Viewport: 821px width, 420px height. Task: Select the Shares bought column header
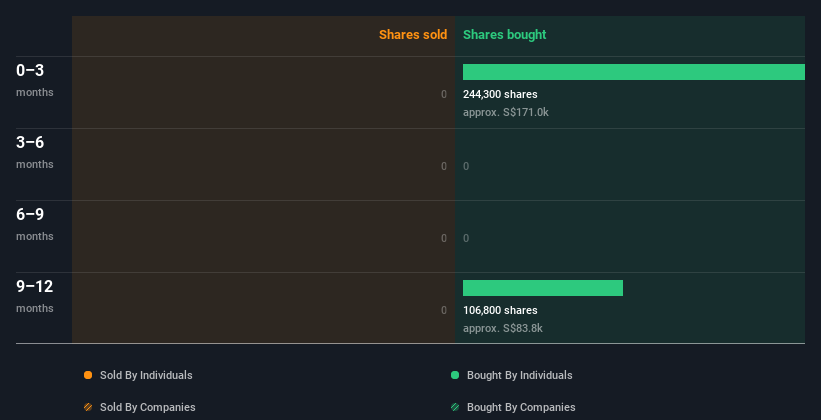505,35
